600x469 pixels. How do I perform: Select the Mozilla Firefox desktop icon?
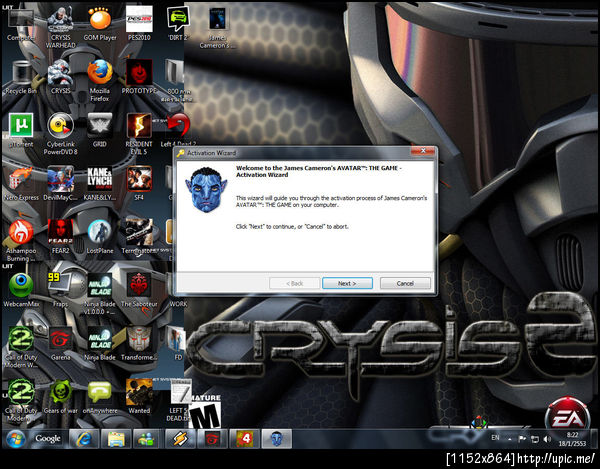(100, 80)
